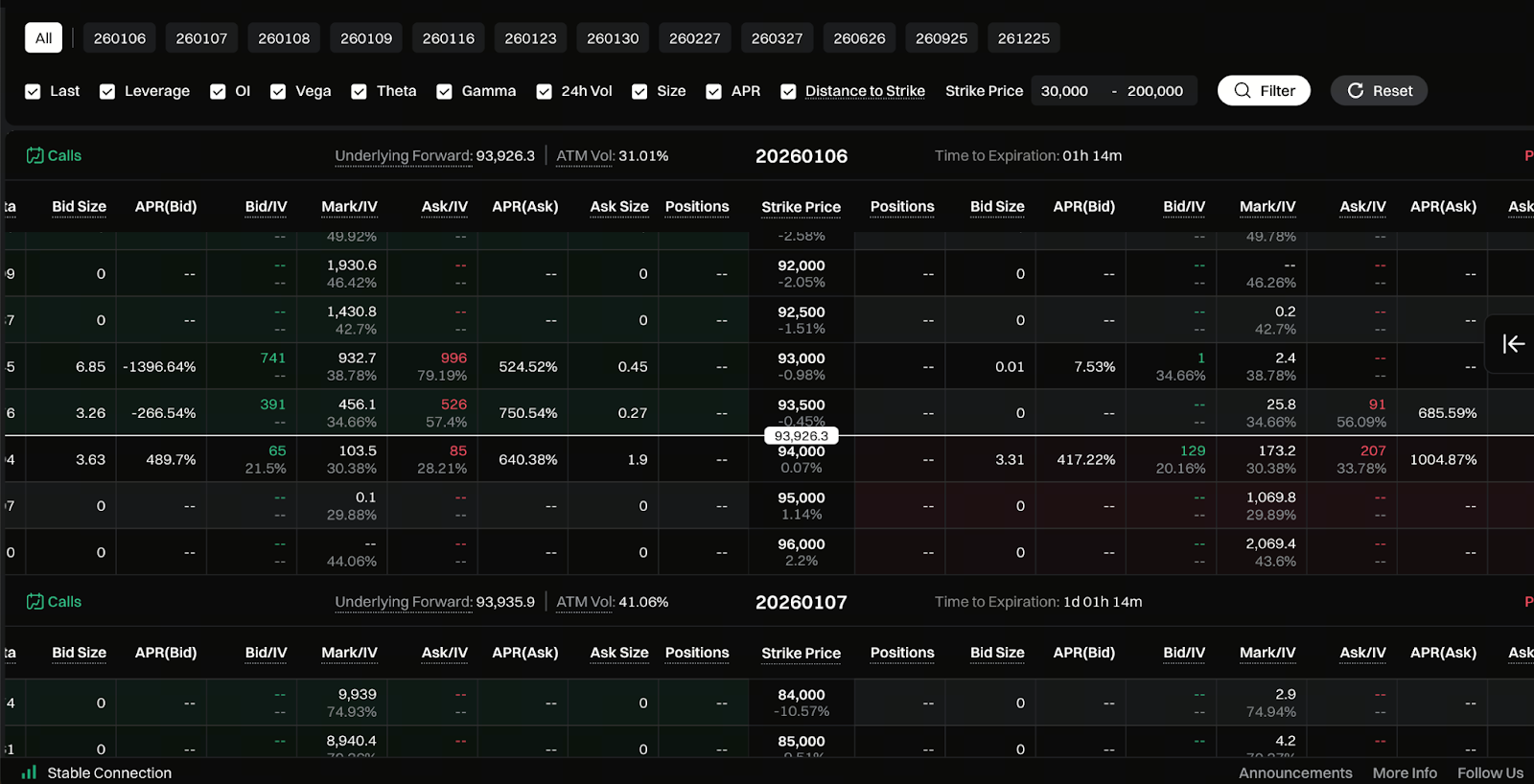Click the Follow Us link
This screenshot has width=1534, height=784.
coord(1490,772)
